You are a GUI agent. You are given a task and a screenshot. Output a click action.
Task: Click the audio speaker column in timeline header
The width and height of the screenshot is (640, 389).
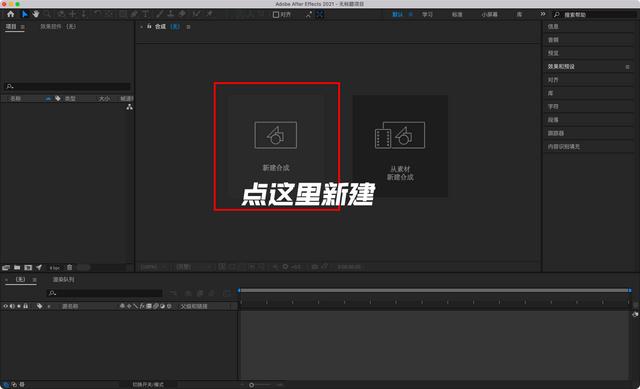tap(12, 306)
